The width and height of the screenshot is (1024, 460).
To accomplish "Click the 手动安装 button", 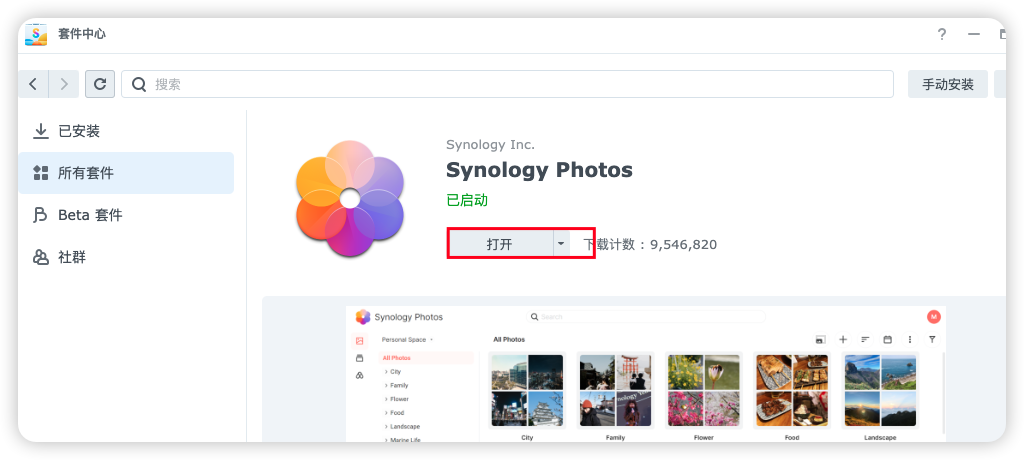I will (947, 84).
